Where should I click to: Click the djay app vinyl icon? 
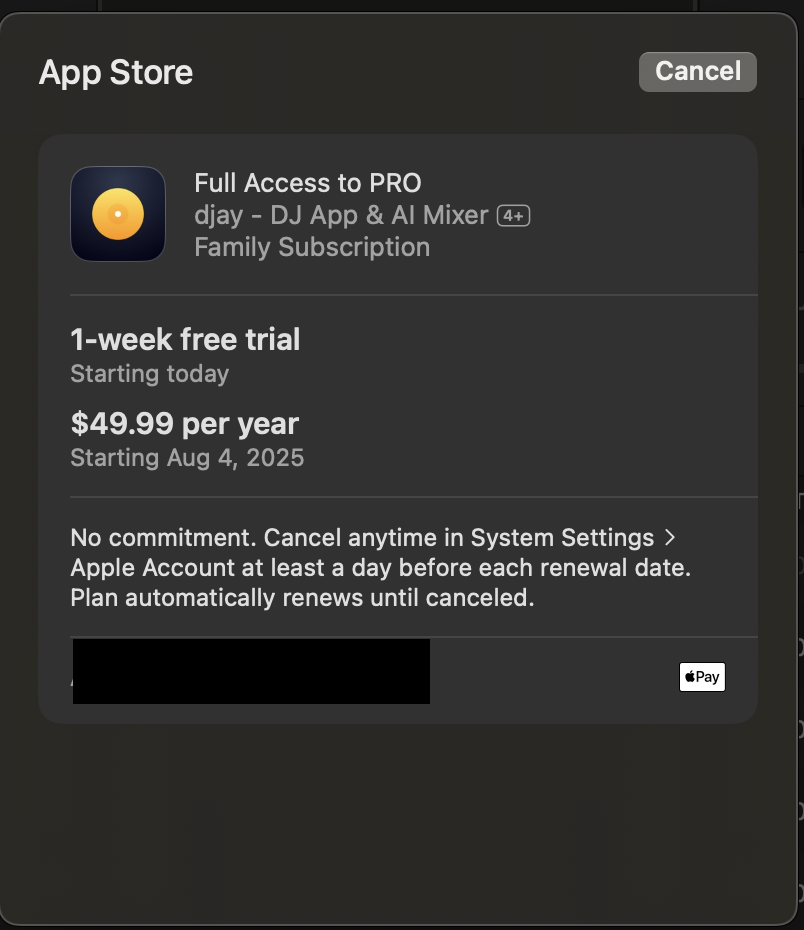click(x=118, y=214)
